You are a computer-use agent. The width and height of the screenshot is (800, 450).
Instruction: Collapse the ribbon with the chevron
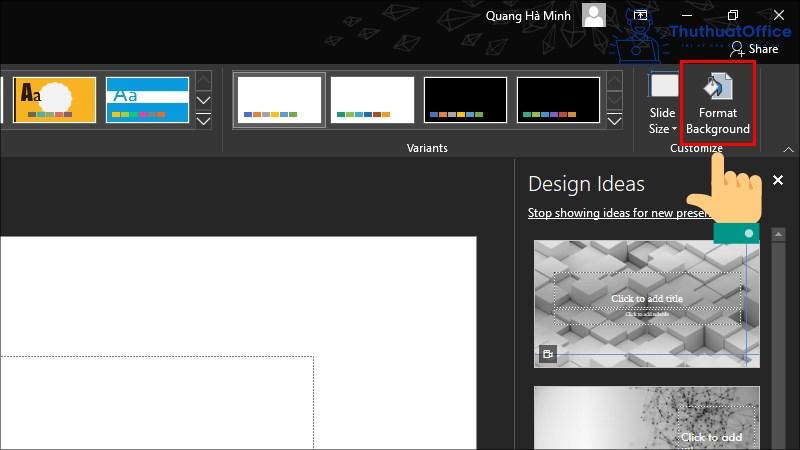(788, 149)
